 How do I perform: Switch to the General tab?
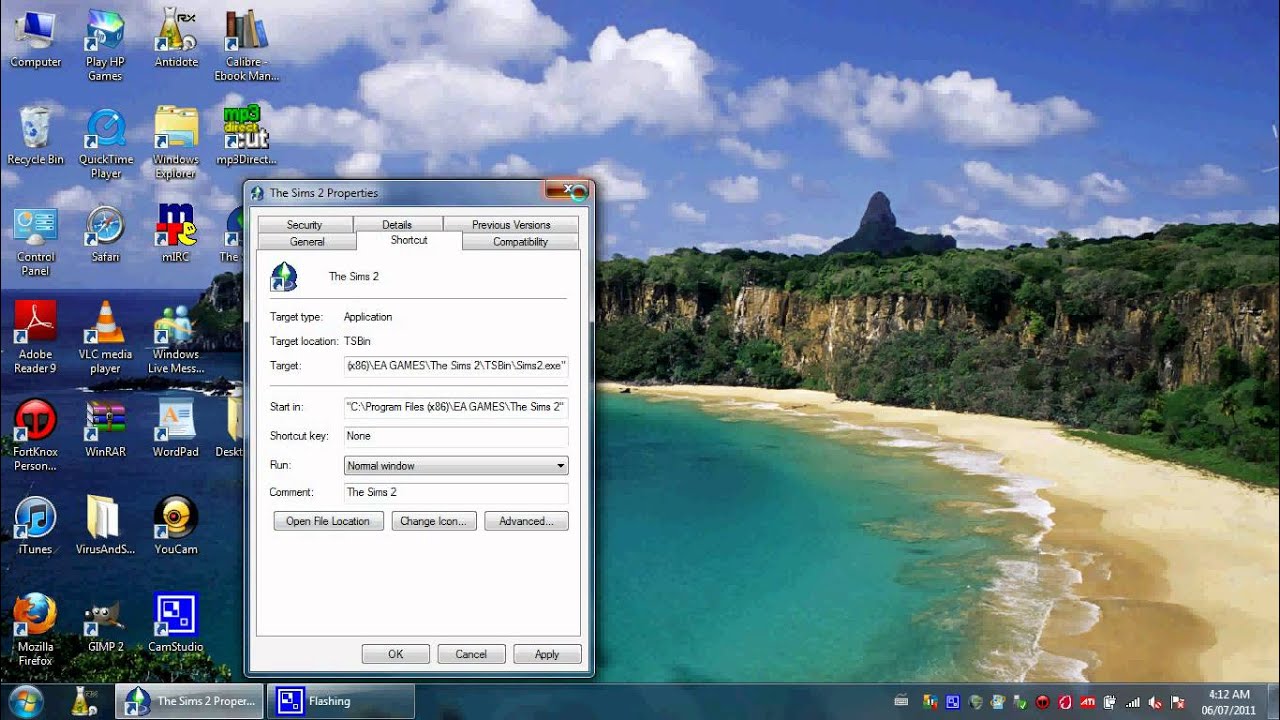pyautogui.click(x=307, y=242)
